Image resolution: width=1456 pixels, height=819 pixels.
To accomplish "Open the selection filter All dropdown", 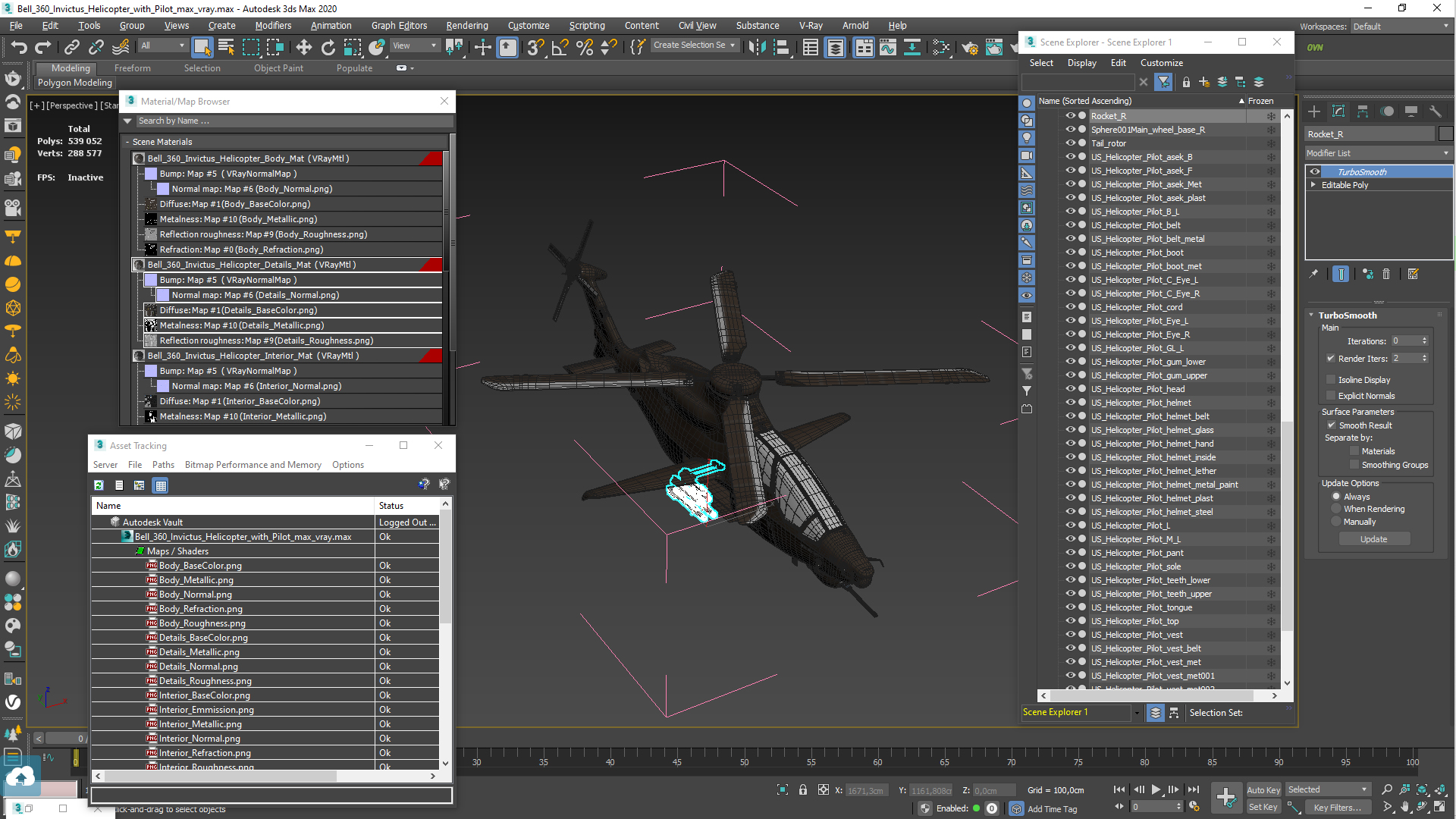I will (162, 45).
